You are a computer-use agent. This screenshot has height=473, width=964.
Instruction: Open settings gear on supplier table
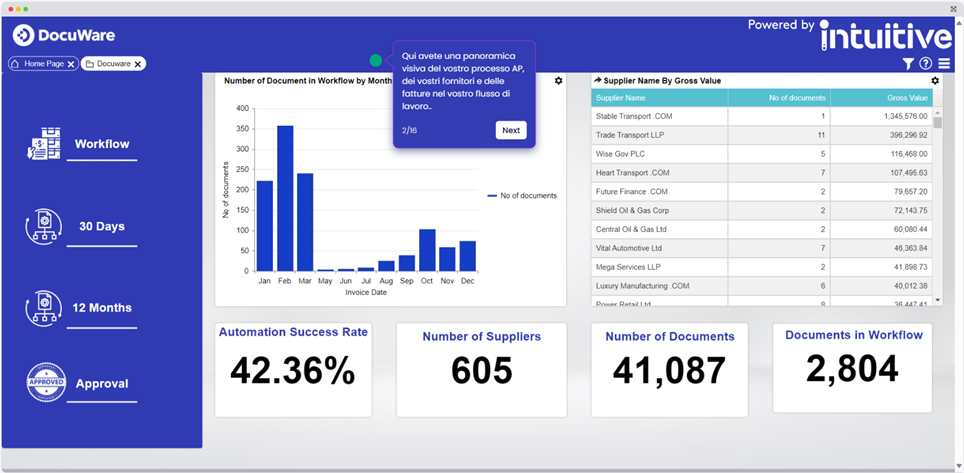[x=935, y=81]
